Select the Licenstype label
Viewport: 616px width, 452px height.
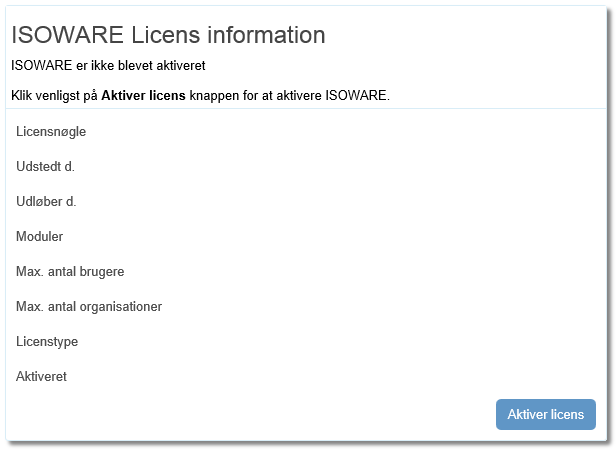click(x=47, y=342)
